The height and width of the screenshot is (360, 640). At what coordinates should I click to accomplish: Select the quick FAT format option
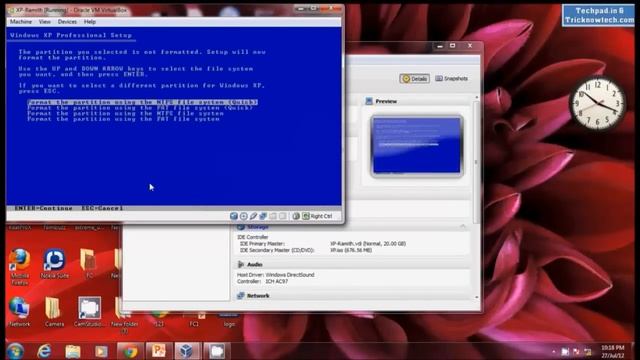pos(140,108)
